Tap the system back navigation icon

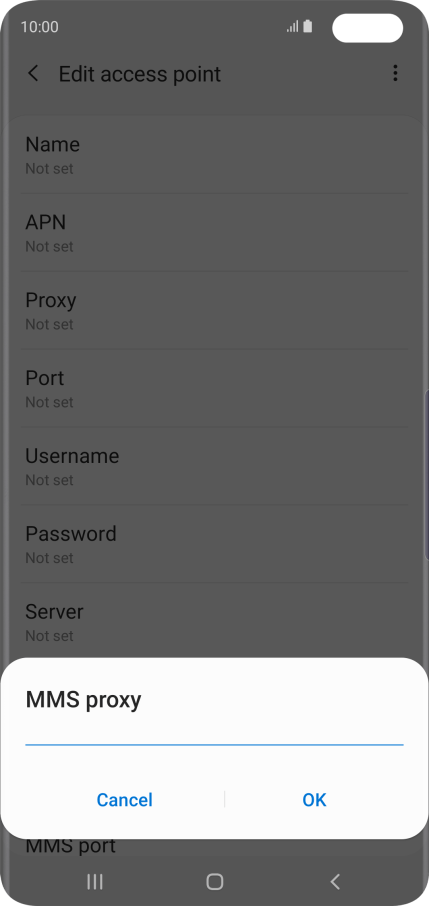click(335, 881)
